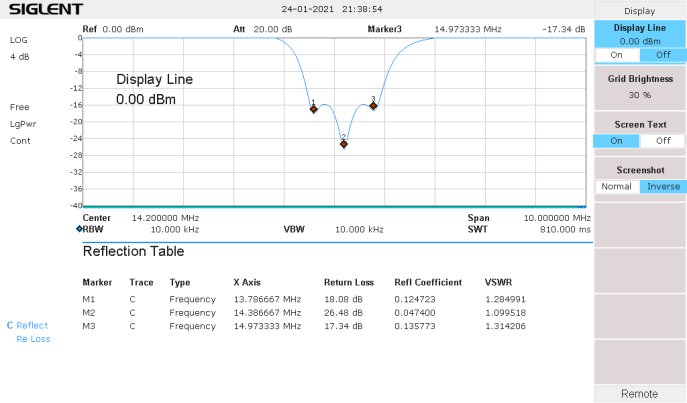Set Screen Text to On
687x403 pixels.
coord(617,141)
